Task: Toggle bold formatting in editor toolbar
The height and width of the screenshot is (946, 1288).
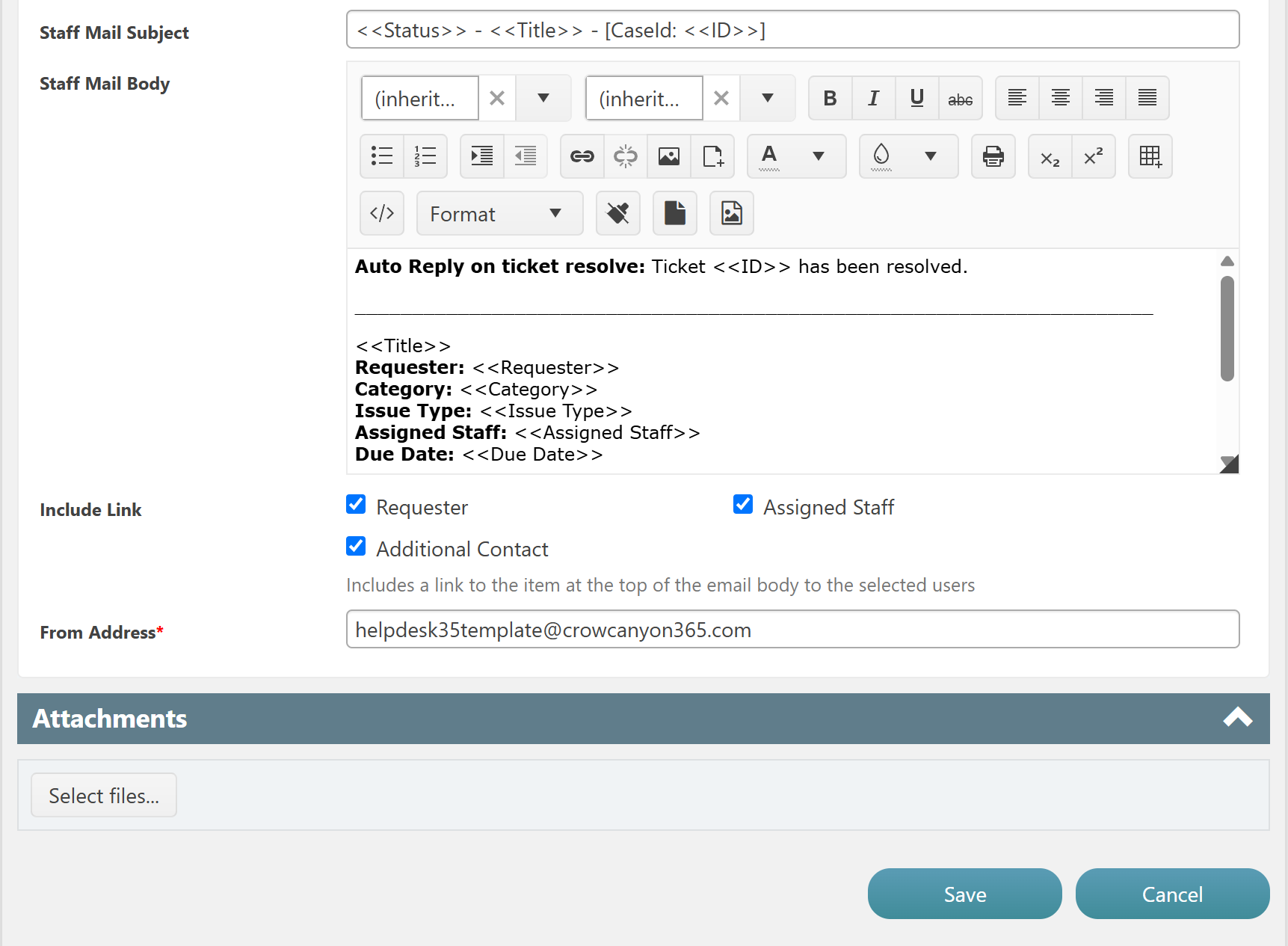Action: [830, 98]
